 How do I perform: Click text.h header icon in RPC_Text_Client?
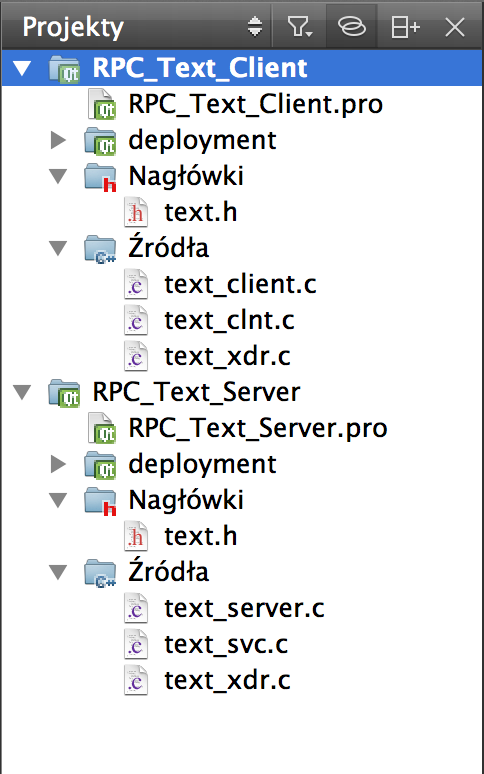tap(136, 213)
